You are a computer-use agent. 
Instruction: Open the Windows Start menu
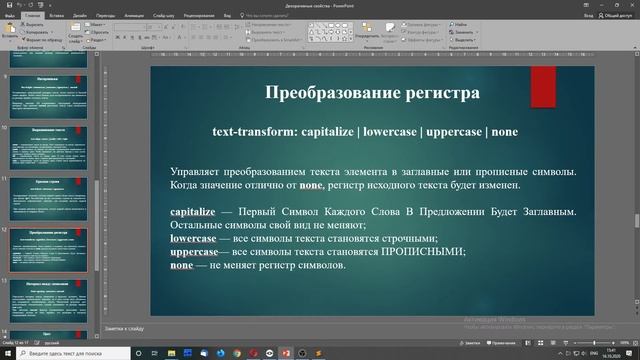[x=8, y=353]
